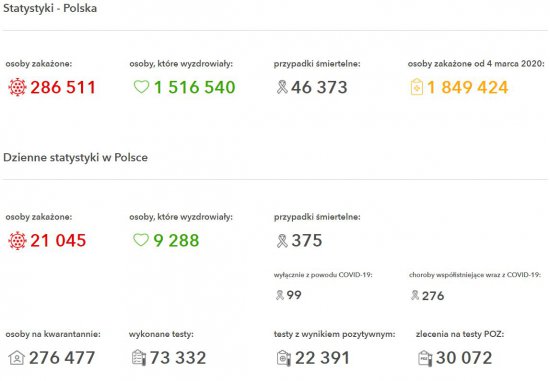The image size is (550, 381).
Task: Click the POZ test order icon beside 30 072
Action: tap(425, 358)
